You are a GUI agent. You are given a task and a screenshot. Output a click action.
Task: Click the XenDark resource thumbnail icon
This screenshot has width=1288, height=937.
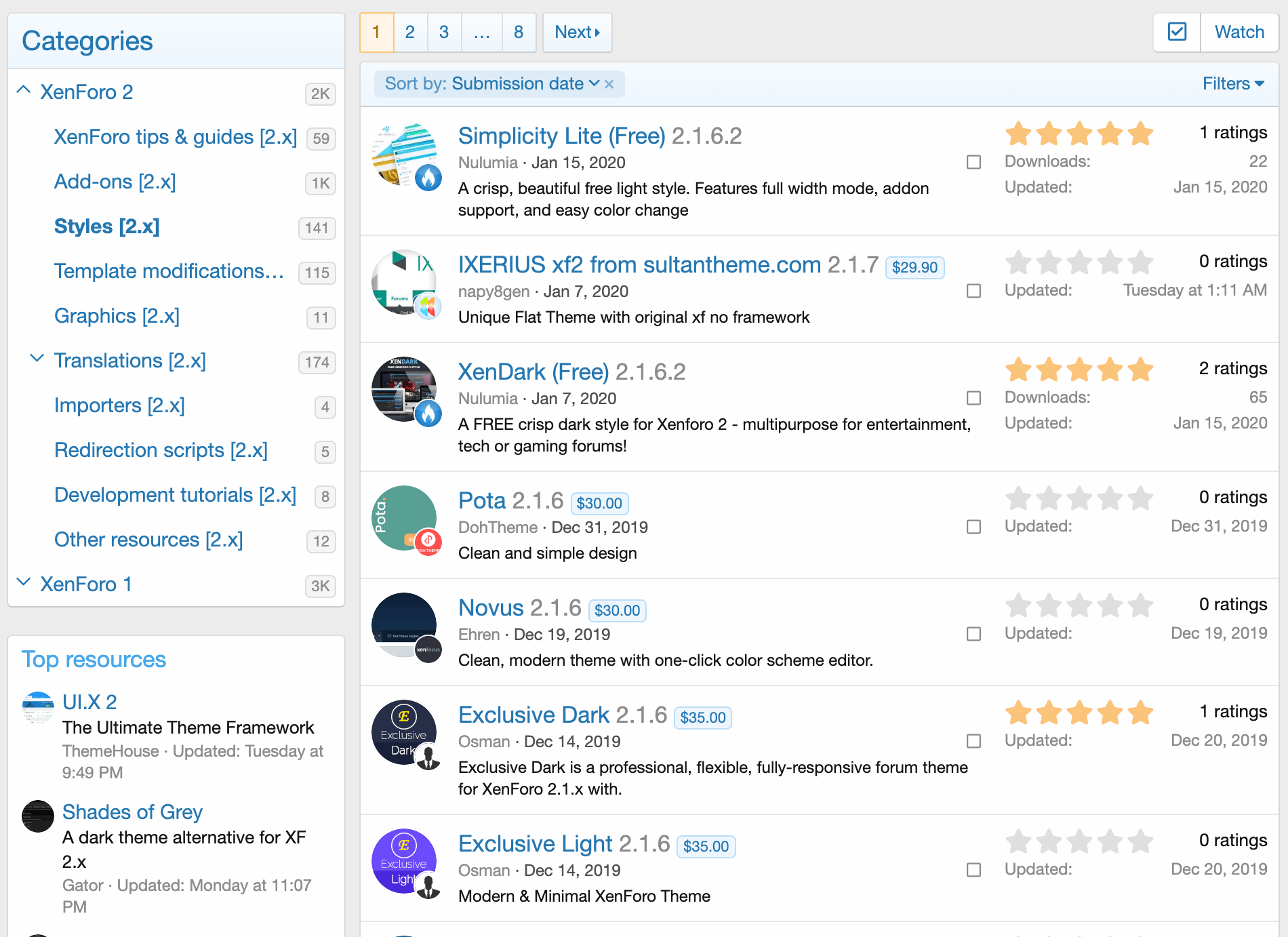pos(404,389)
